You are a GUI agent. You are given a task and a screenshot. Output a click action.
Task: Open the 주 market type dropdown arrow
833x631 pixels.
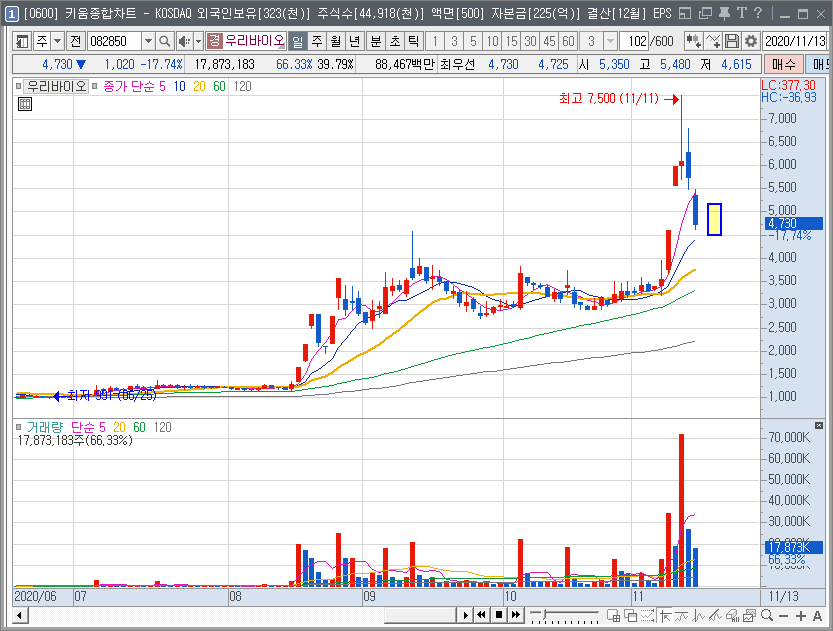(57, 41)
